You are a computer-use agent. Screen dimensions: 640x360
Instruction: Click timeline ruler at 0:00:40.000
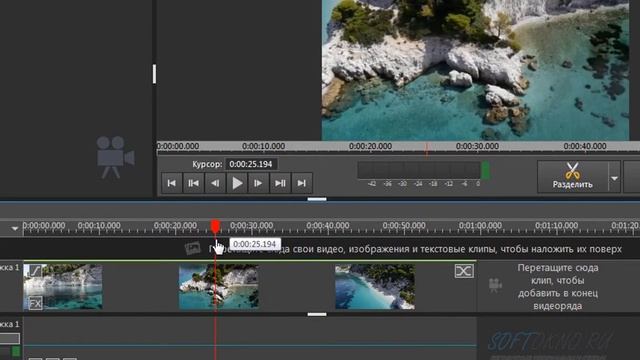328,226
